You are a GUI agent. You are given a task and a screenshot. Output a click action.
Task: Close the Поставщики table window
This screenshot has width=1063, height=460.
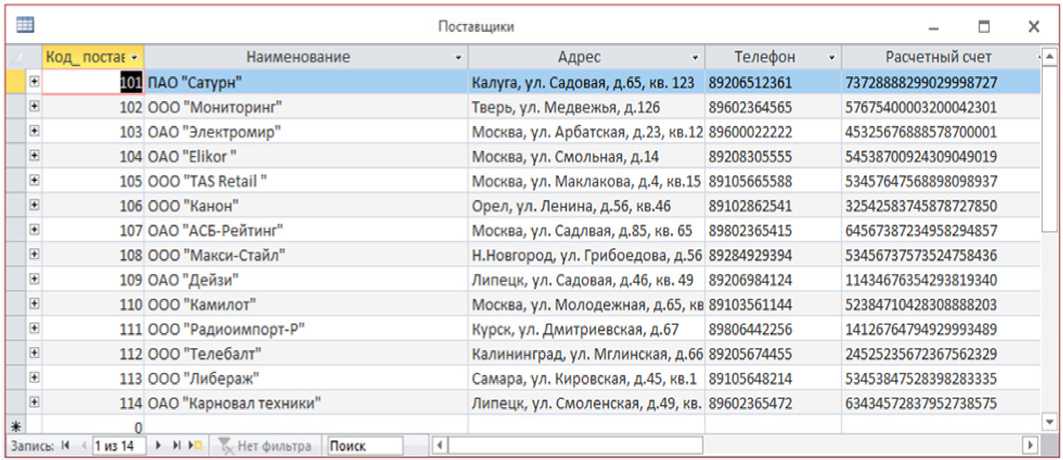[x=1033, y=26]
